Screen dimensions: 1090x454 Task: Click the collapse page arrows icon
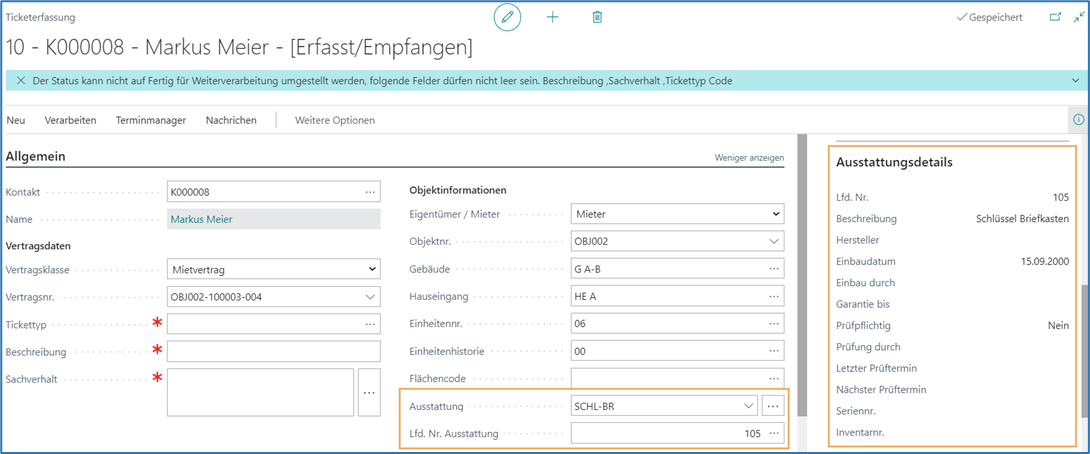click(1079, 17)
